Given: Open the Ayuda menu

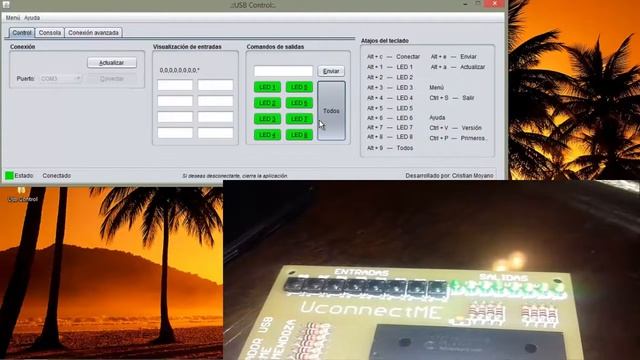Looking at the screenshot, I should pyautogui.click(x=32, y=18).
